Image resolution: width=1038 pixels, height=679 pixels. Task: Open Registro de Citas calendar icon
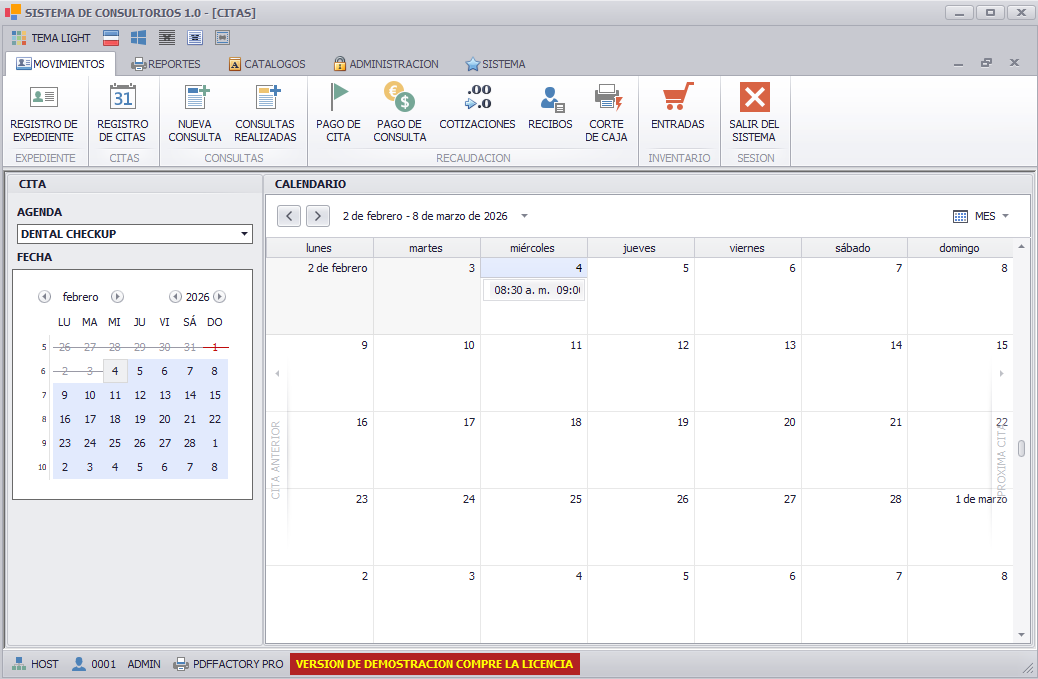click(x=123, y=98)
